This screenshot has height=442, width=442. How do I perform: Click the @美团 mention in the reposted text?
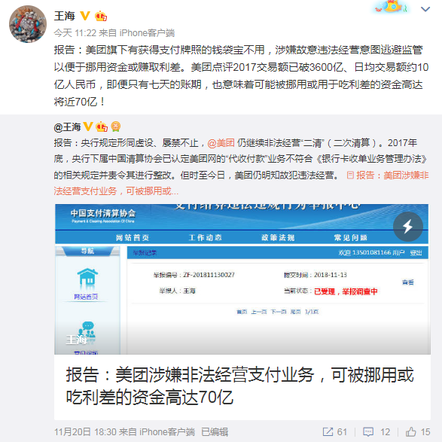click(x=221, y=143)
